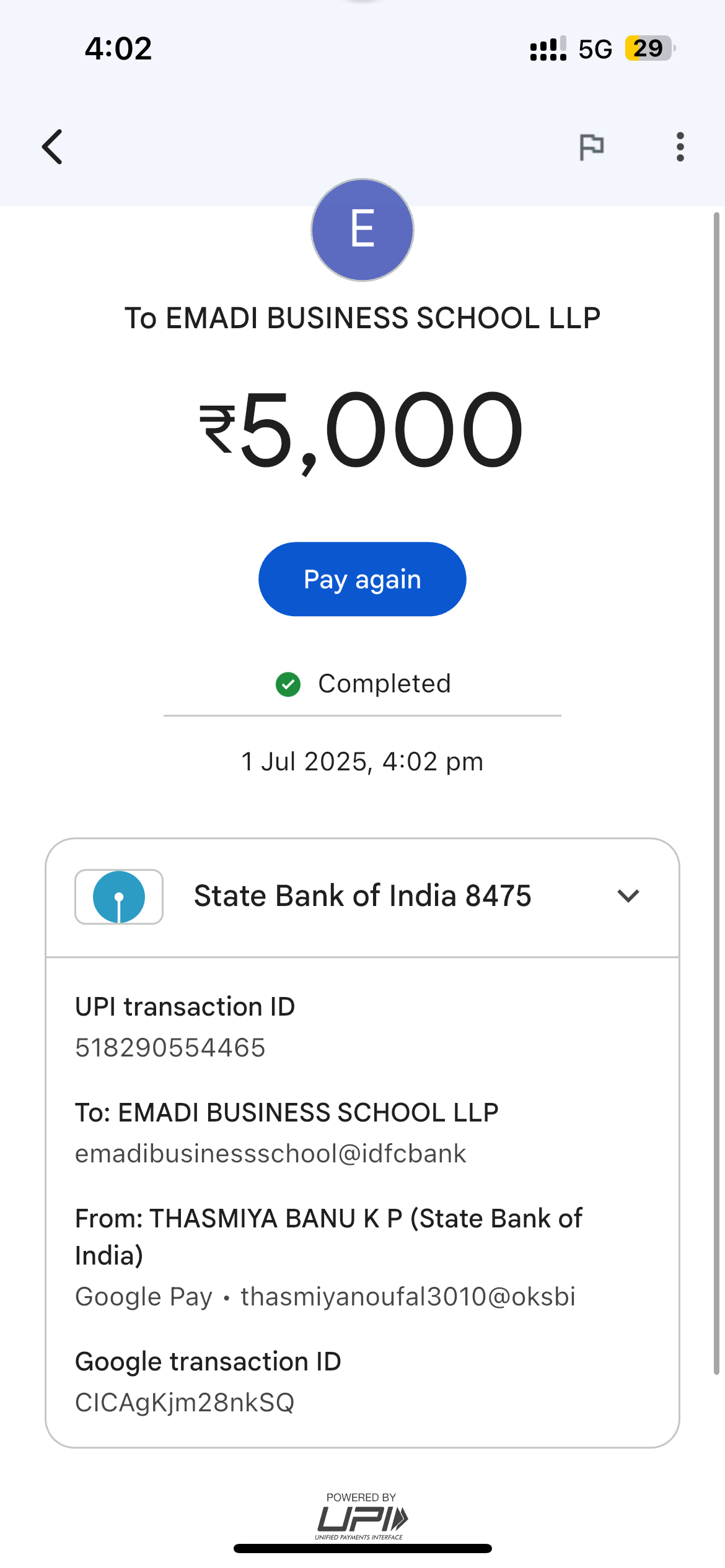
Task: Tap the emadibusinessschool@idfcbank UPI address
Action: 270,1154
